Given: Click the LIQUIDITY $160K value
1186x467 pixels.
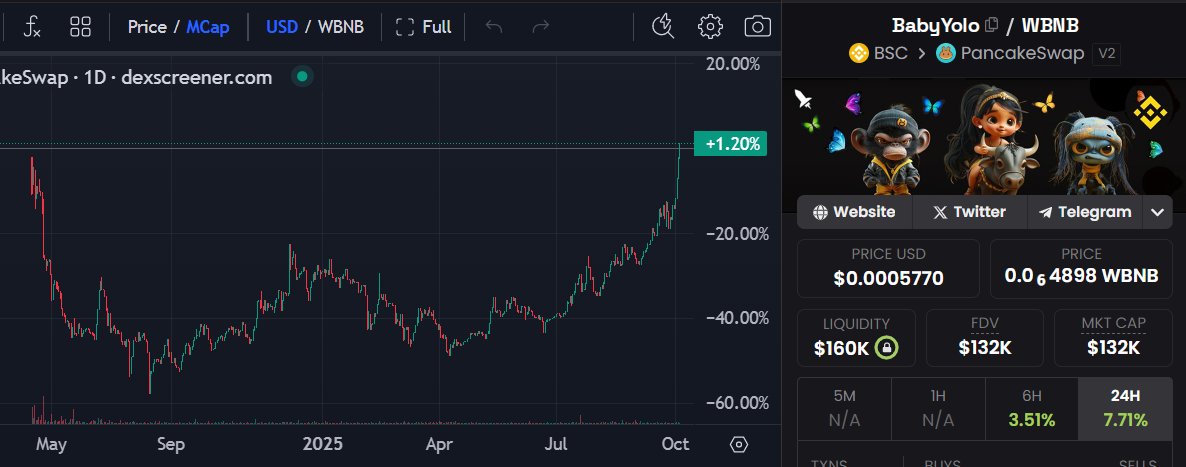Looking at the screenshot, I should (x=841, y=348).
